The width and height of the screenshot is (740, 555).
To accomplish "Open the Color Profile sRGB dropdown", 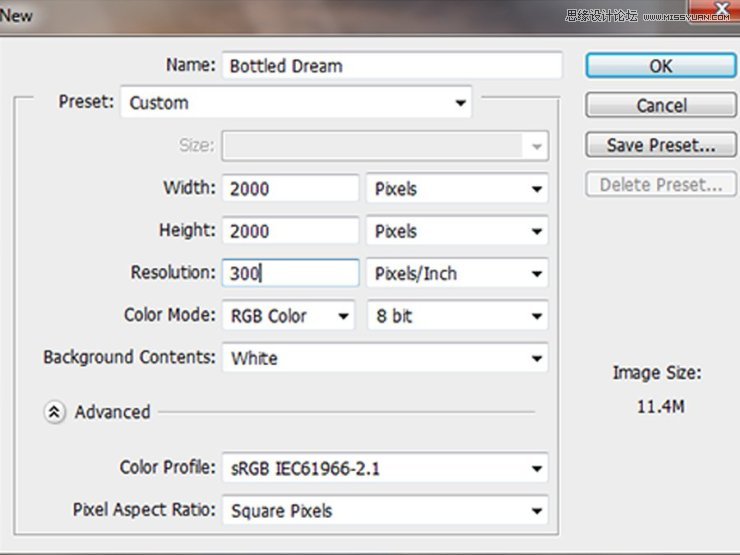I will [385, 467].
